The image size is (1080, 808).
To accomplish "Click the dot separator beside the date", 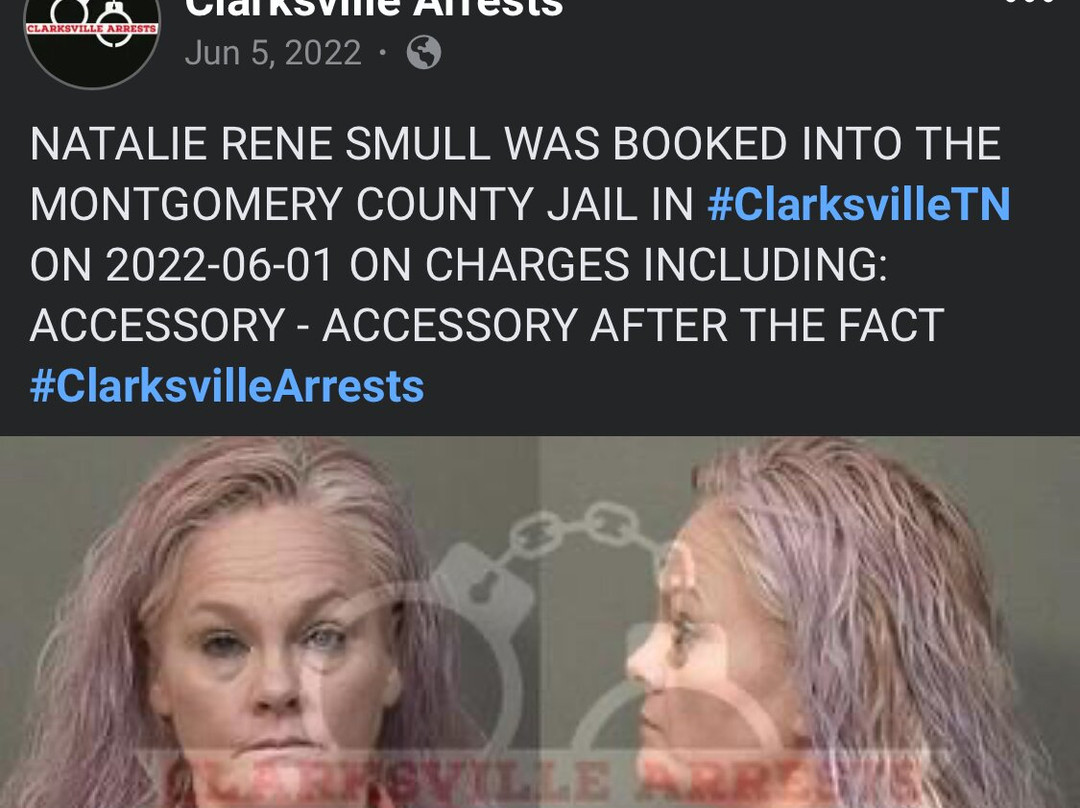I will click(383, 53).
